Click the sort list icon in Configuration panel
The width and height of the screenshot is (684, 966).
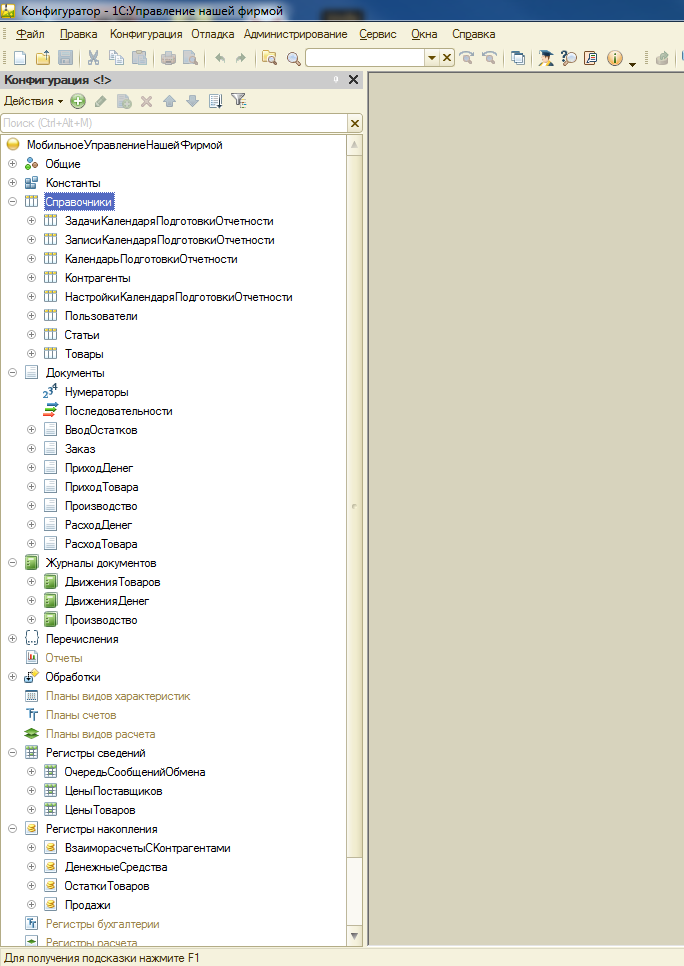point(216,101)
